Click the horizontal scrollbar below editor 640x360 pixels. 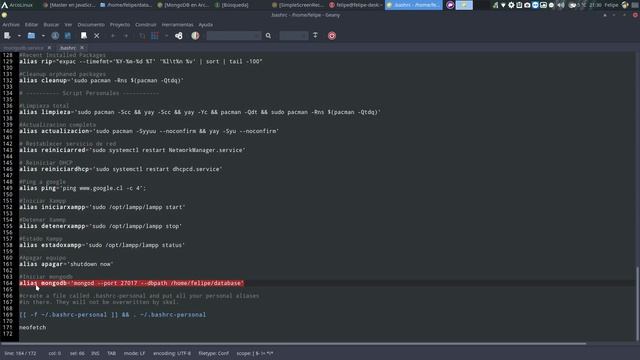click(294, 344)
